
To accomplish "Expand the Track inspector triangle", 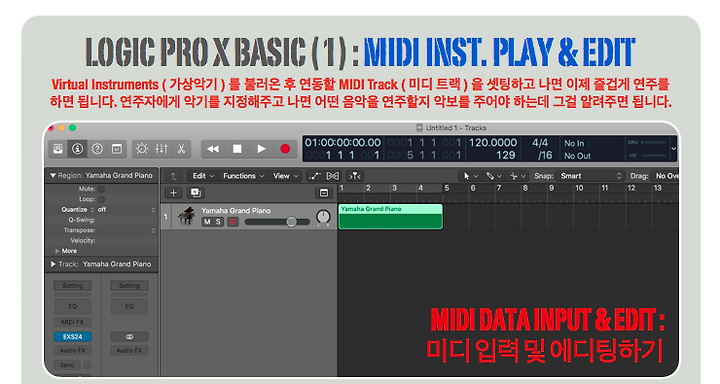I will [x=53, y=264].
